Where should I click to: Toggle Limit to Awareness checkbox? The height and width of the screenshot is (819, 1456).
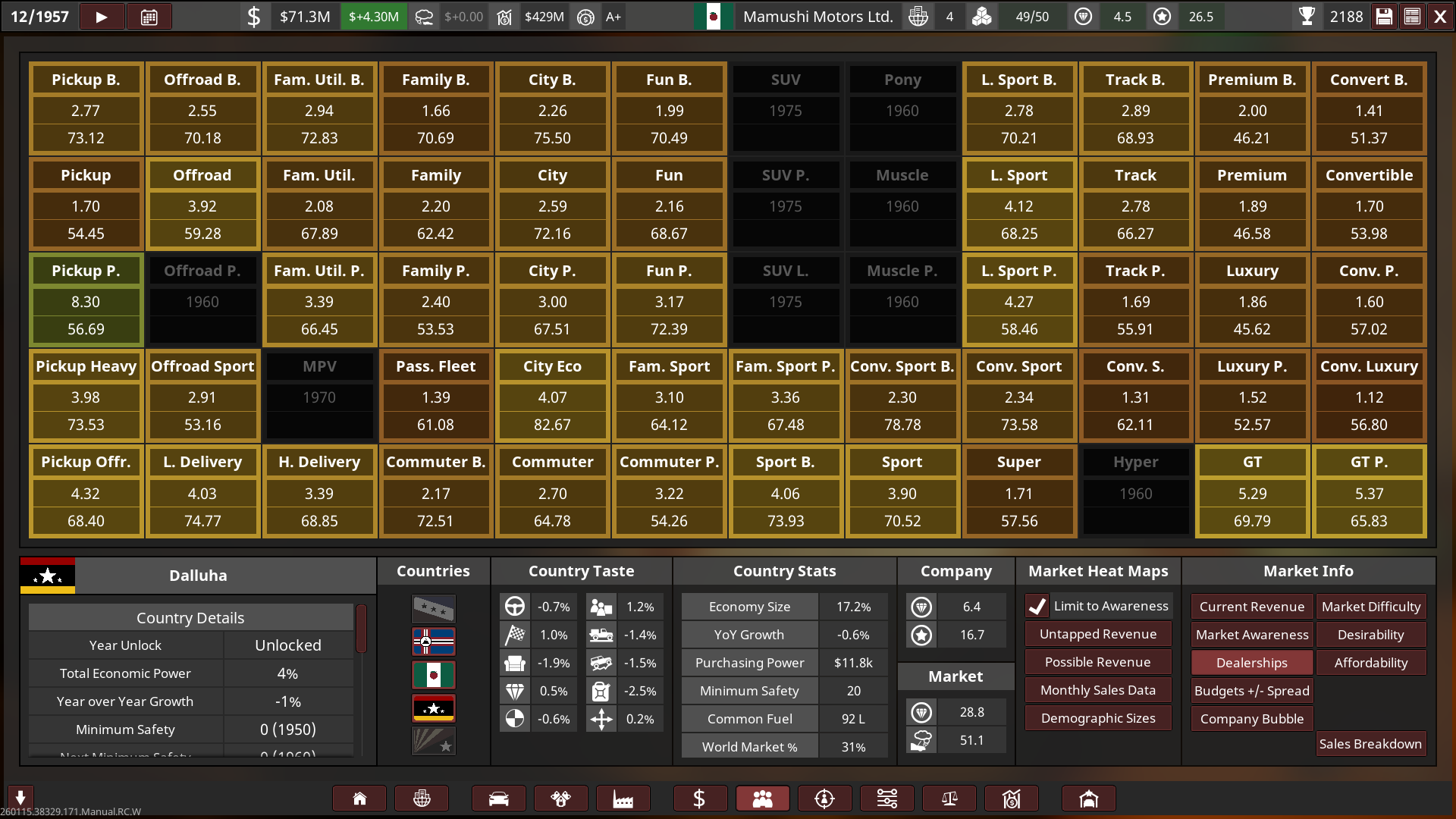1037,606
